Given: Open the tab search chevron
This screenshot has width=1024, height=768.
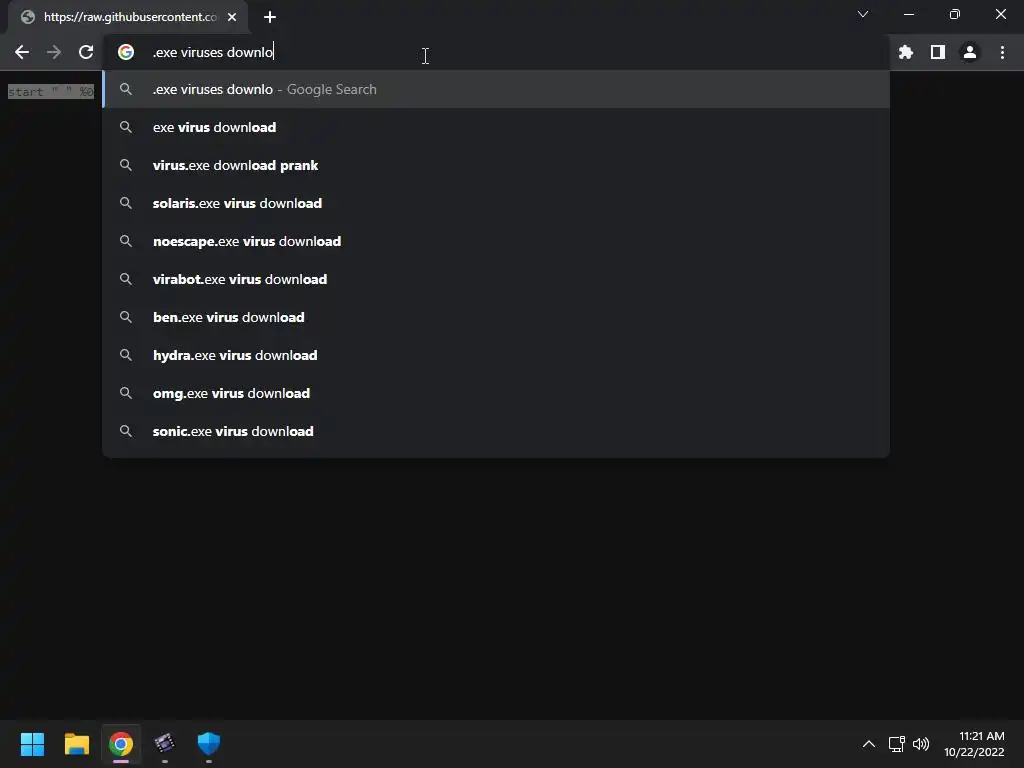Looking at the screenshot, I should [863, 14].
